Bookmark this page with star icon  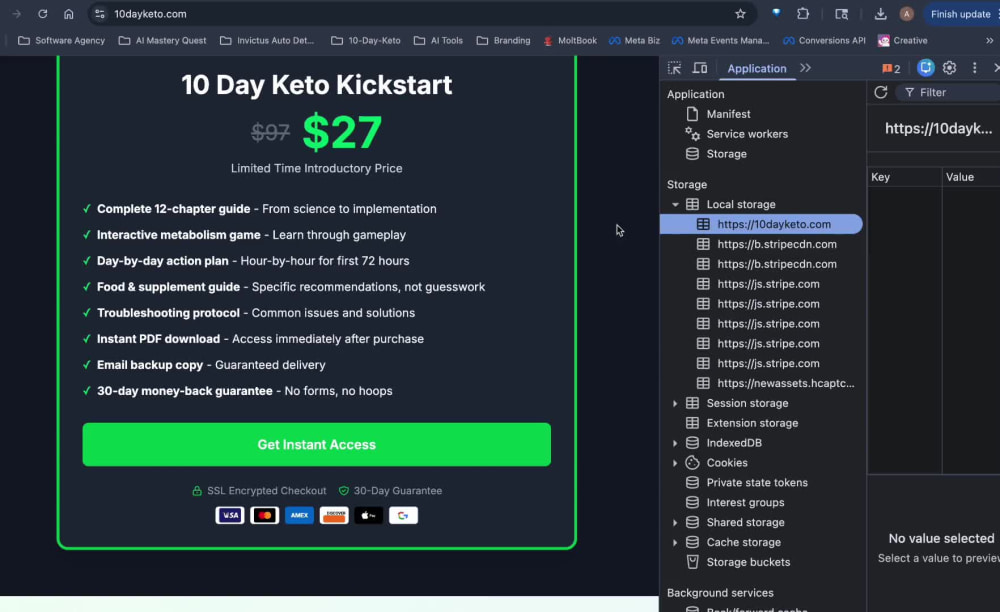[740, 14]
